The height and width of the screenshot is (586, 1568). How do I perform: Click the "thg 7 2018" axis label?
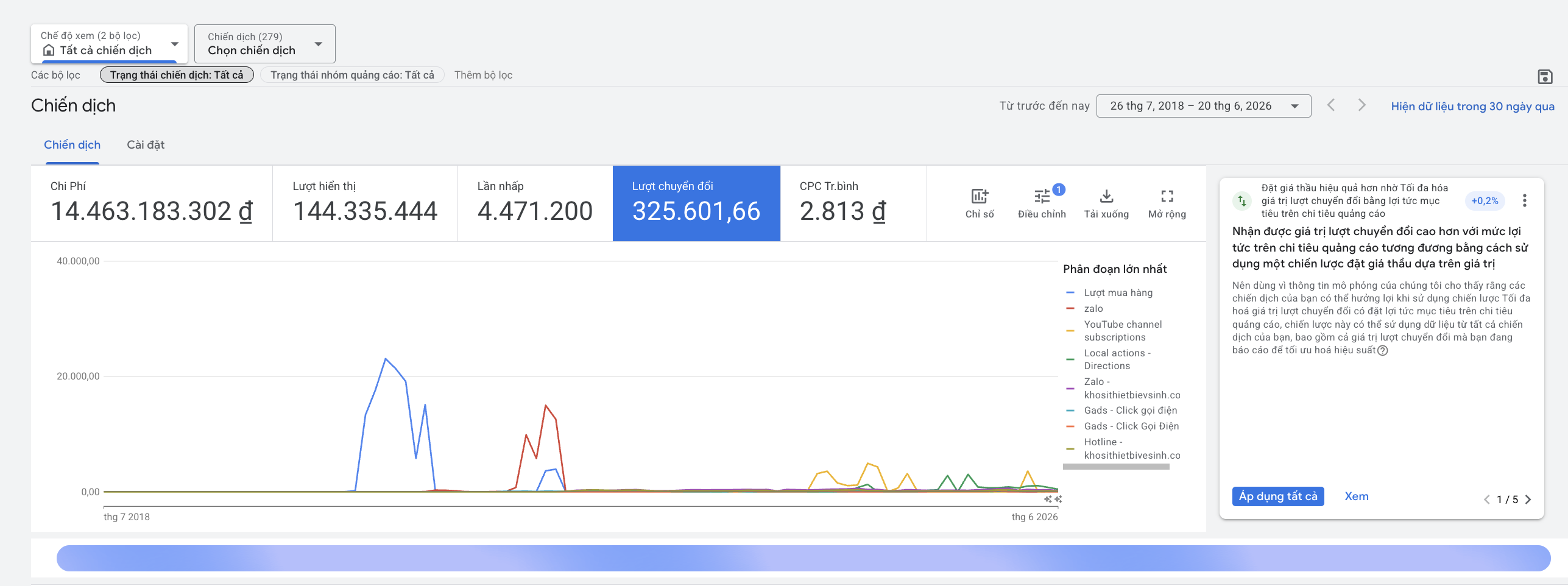tap(127, 517)
